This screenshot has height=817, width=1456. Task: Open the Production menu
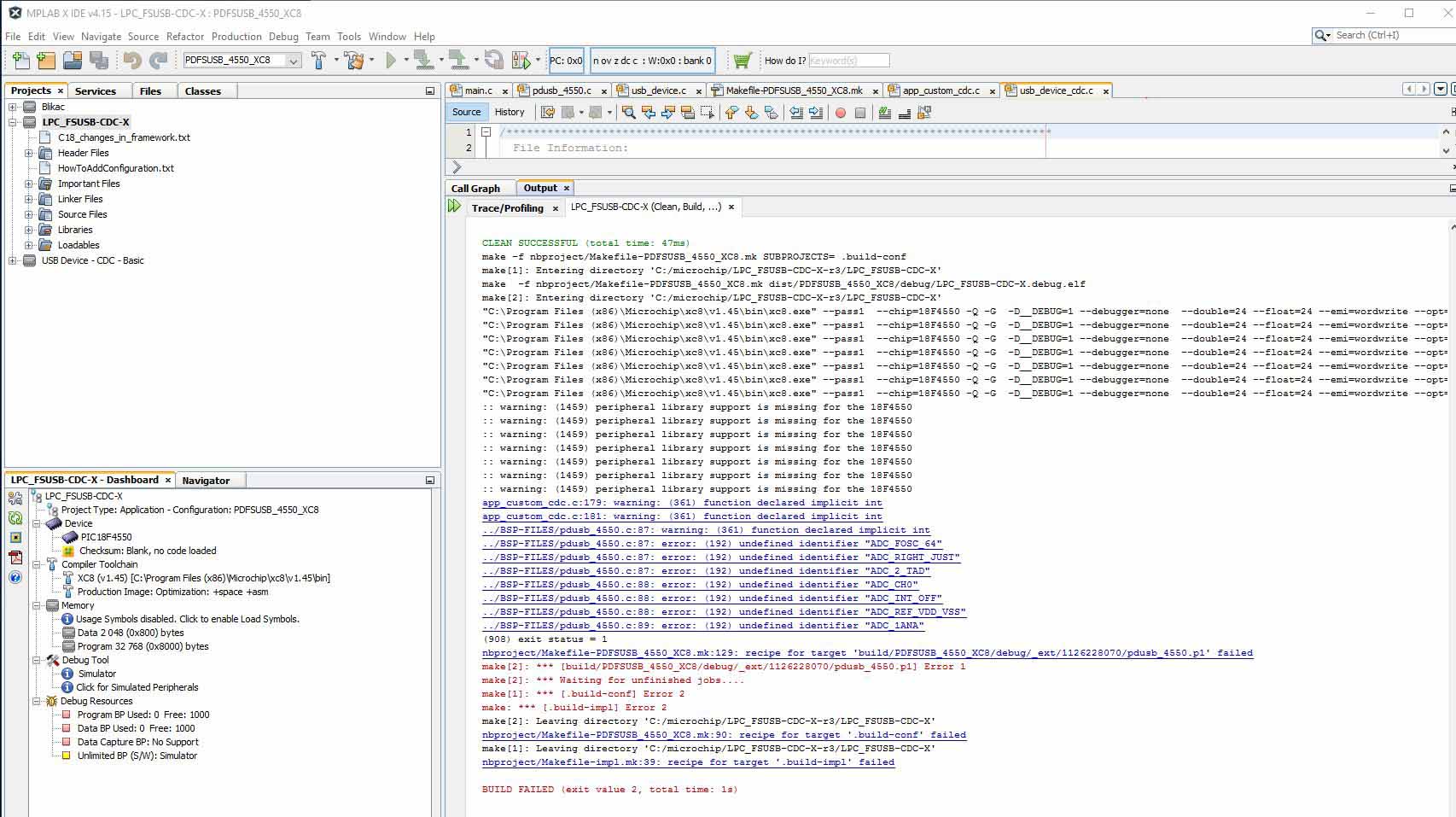point(236,37)
